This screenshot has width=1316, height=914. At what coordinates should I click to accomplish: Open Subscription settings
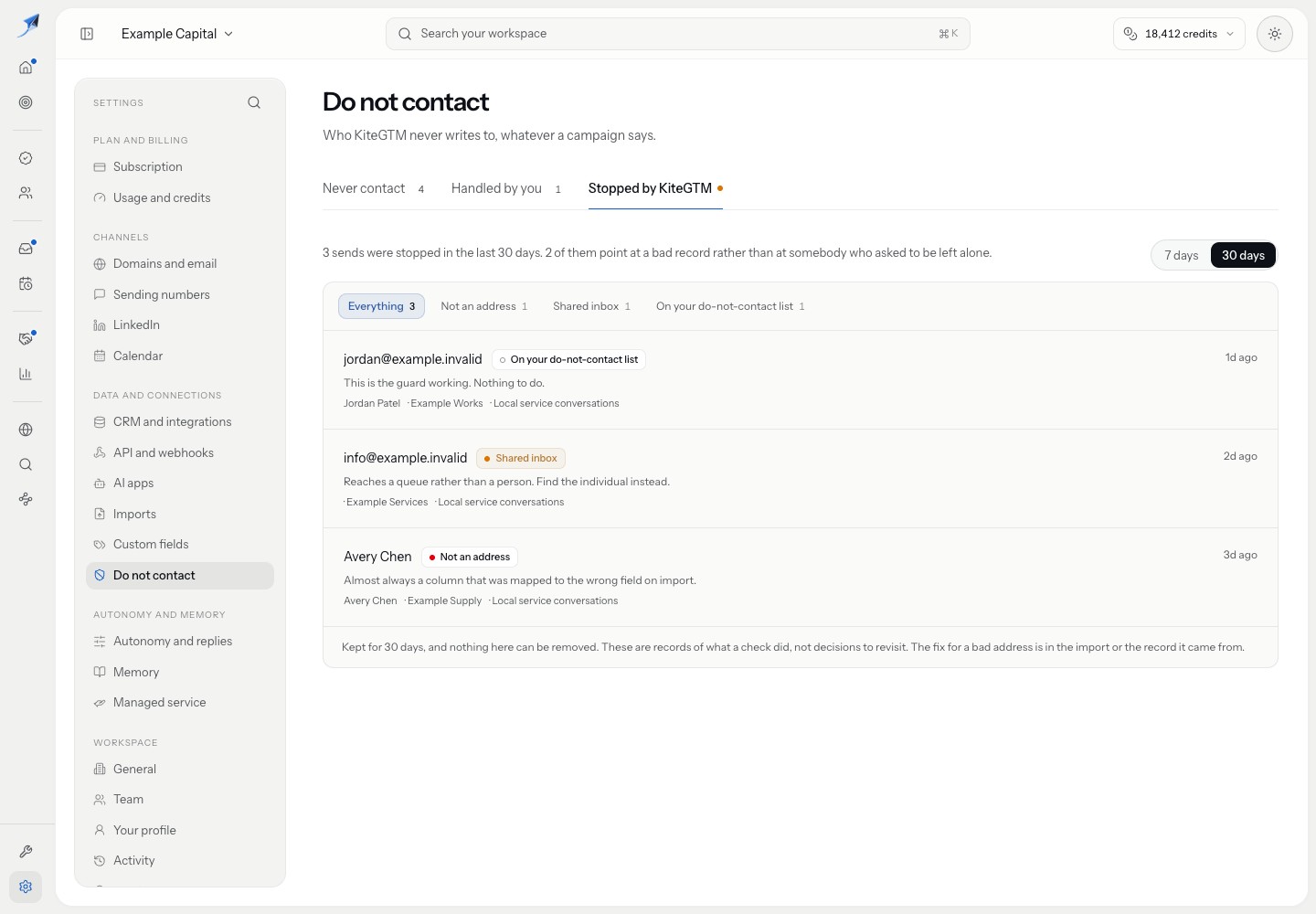coord(180,167)
